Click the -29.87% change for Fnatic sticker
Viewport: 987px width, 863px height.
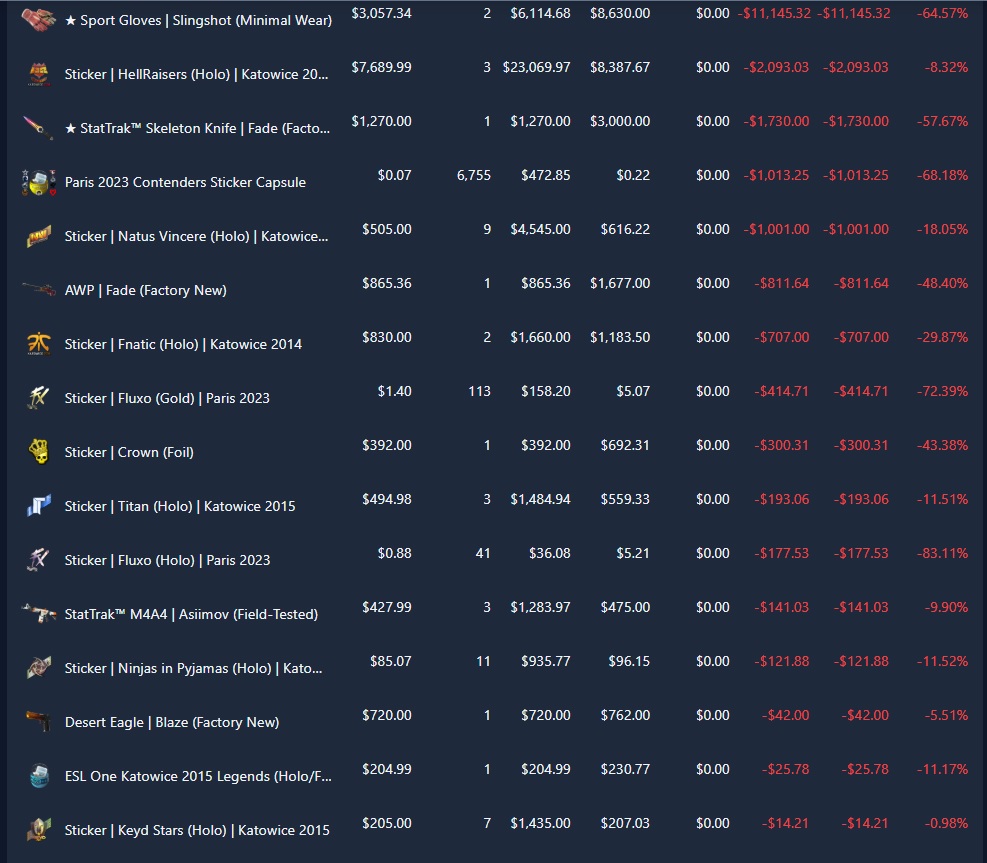pyautogui.click(x=942, y=337)
